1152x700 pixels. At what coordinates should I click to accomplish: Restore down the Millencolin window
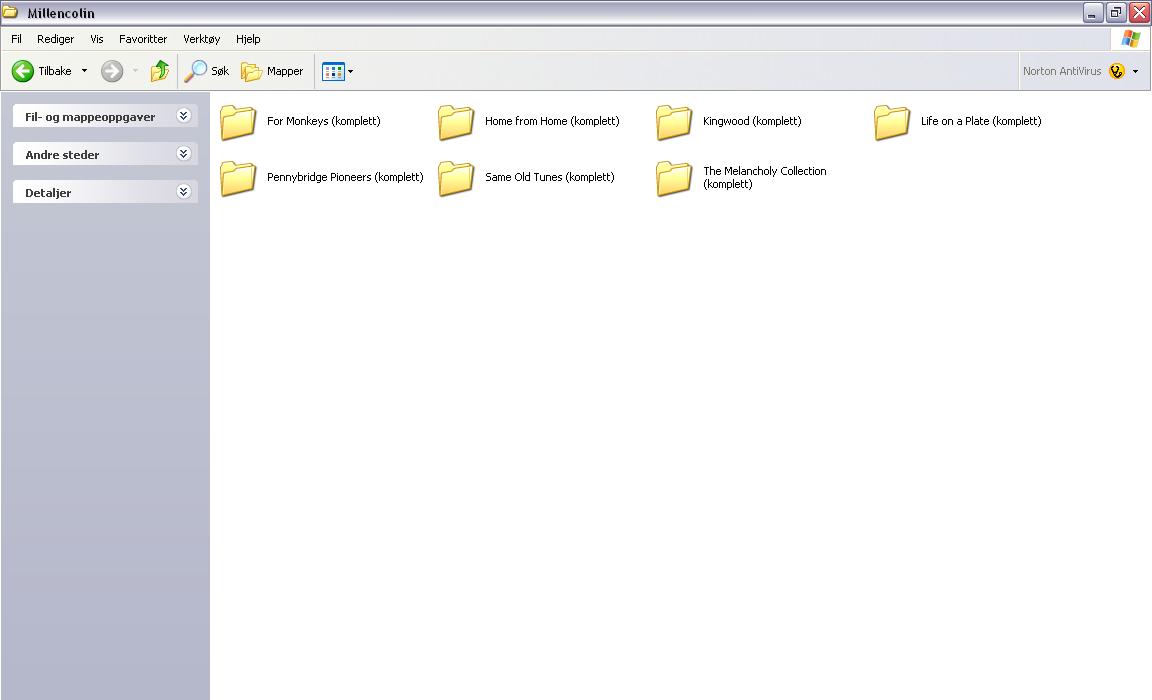click(1116, 12)
